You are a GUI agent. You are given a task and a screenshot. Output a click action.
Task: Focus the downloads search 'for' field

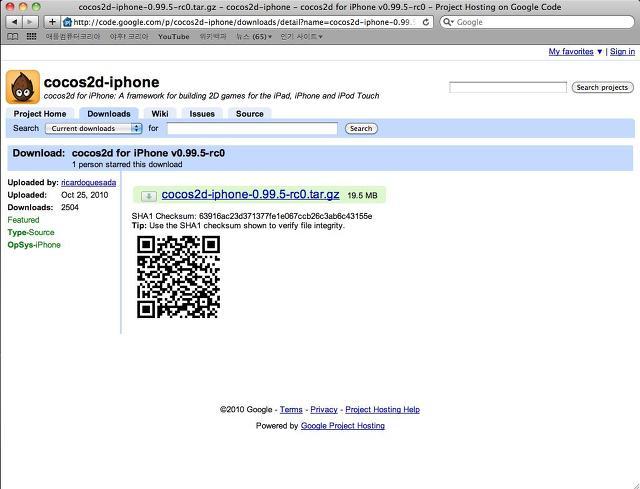click(x=252, y=129)
